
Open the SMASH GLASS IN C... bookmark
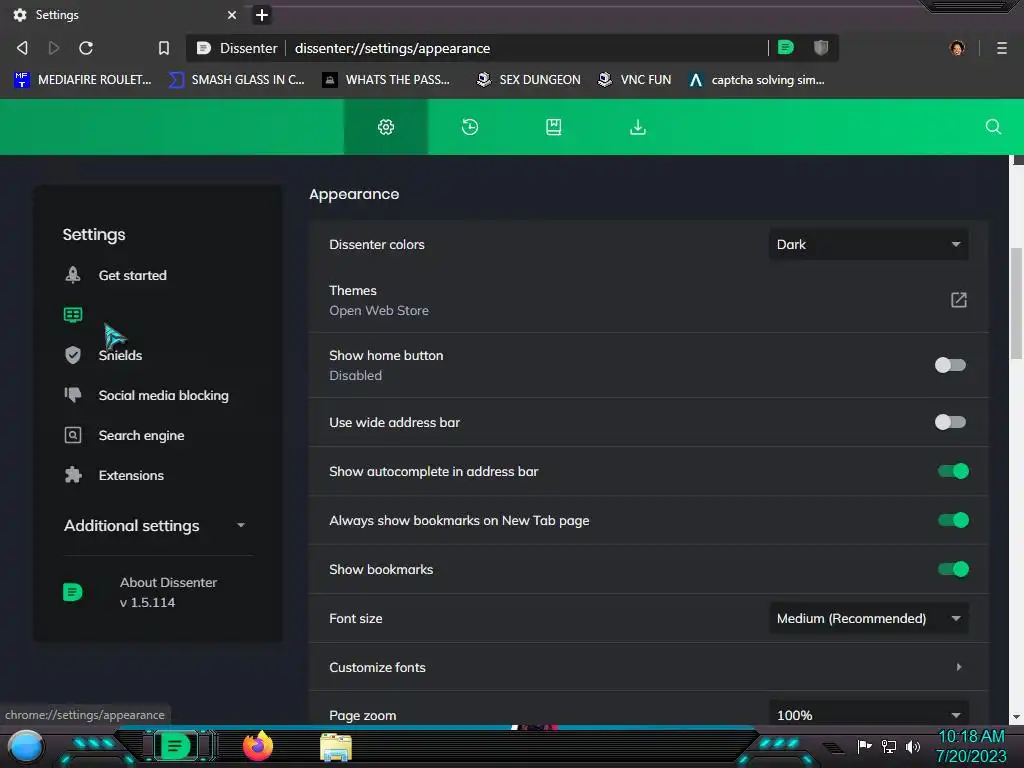click(x=236, y=80)
